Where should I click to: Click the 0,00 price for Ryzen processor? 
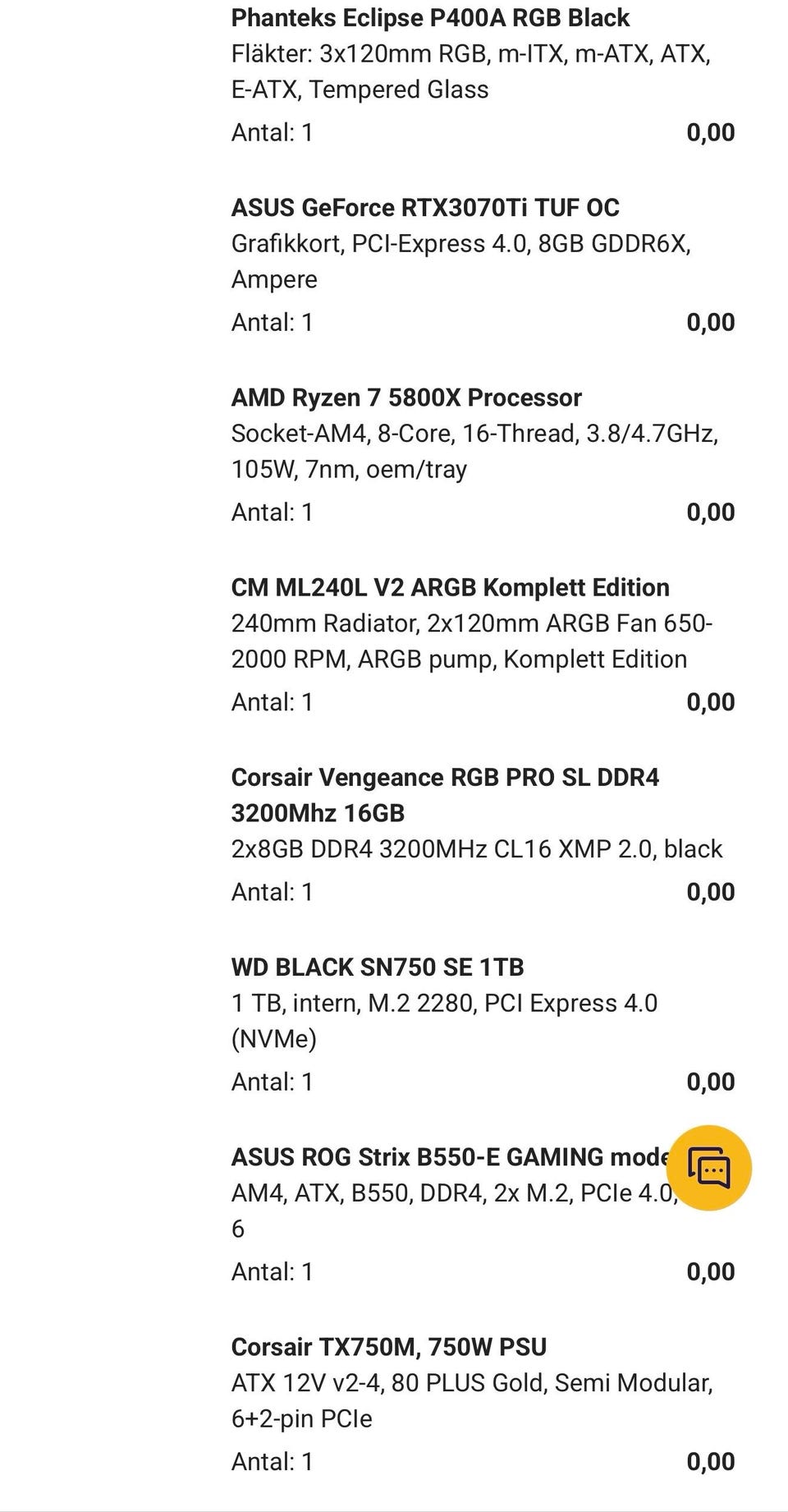[710, 512]
